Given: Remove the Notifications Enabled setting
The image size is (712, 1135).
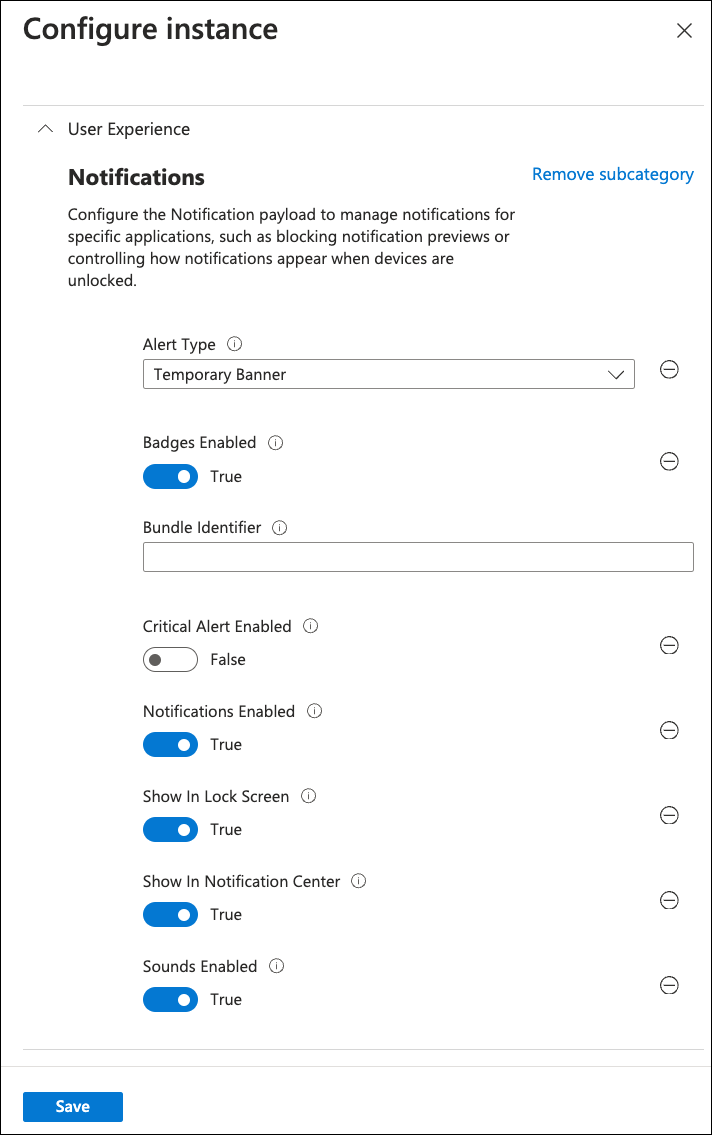Looking at the screenshot, I should 669,730.
